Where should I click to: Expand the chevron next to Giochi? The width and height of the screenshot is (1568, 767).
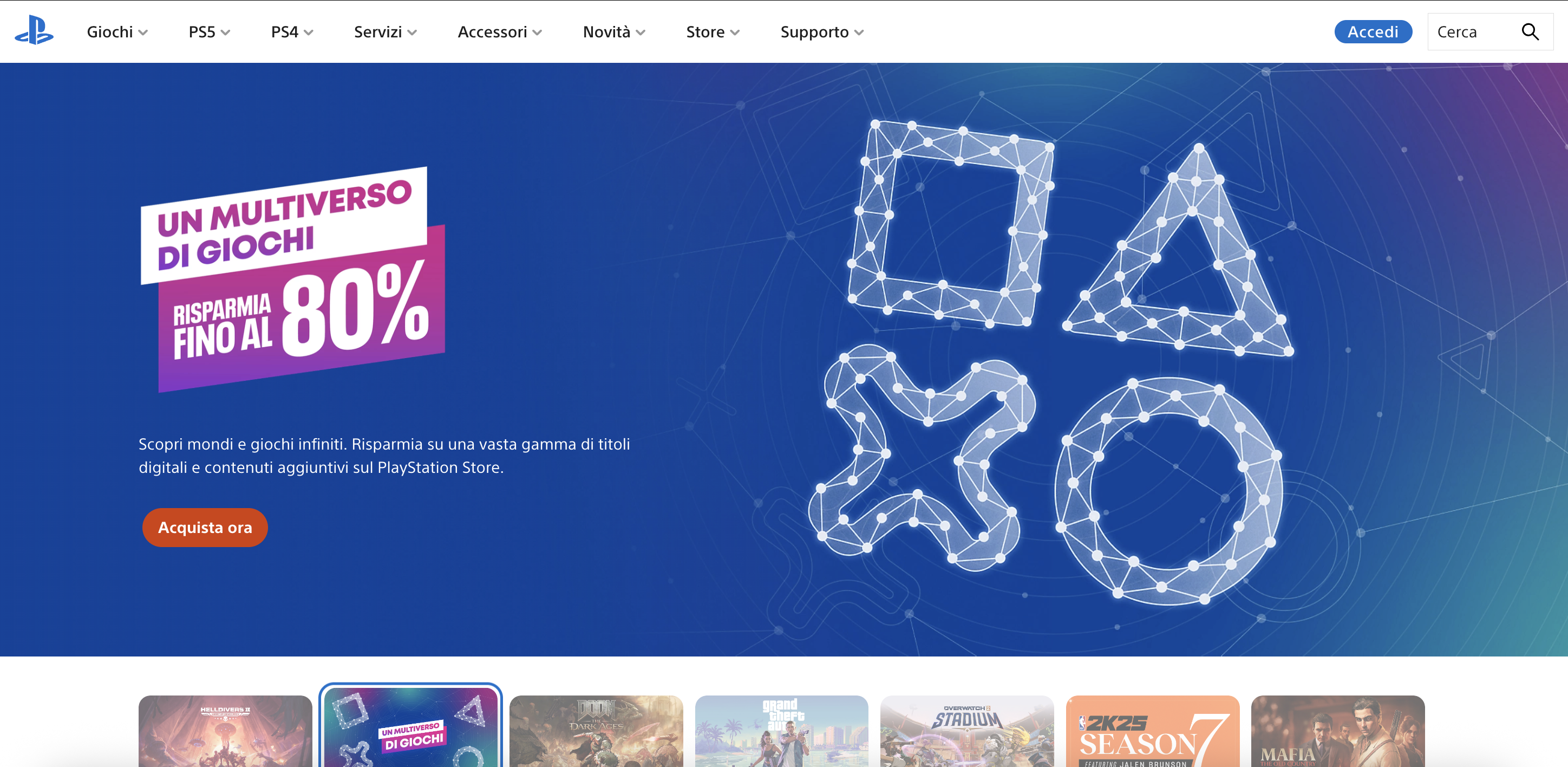point(143,33)
